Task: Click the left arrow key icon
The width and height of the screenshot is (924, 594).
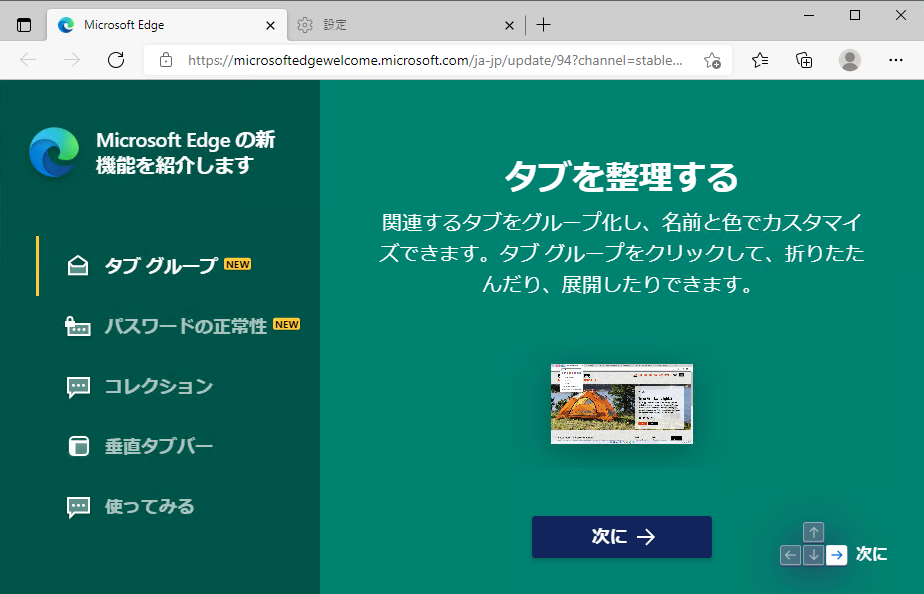Action: (790, 555)
